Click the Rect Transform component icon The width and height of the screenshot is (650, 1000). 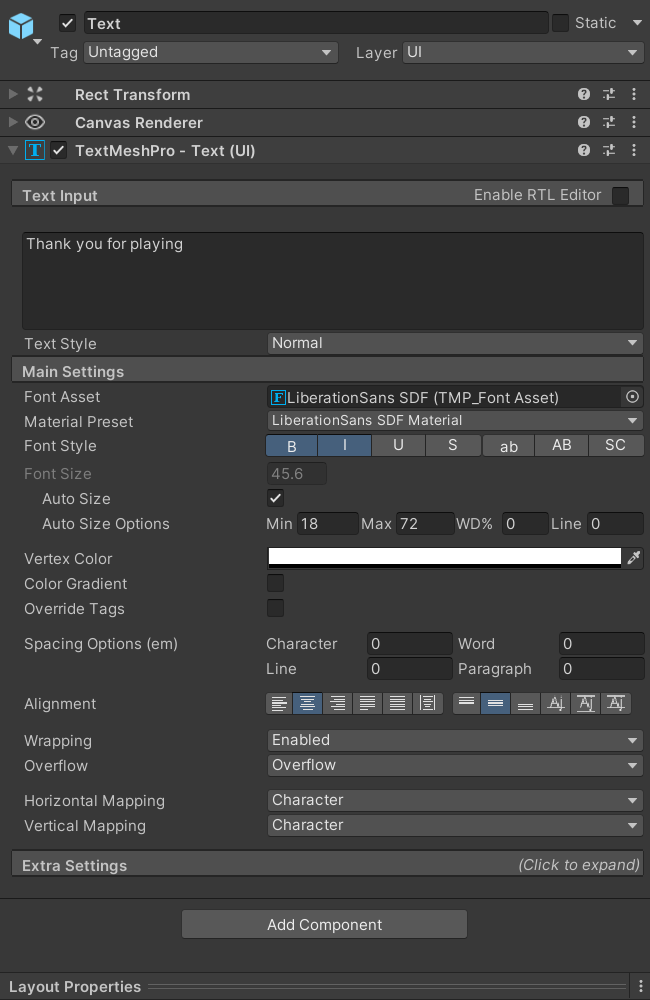point(35,94)
